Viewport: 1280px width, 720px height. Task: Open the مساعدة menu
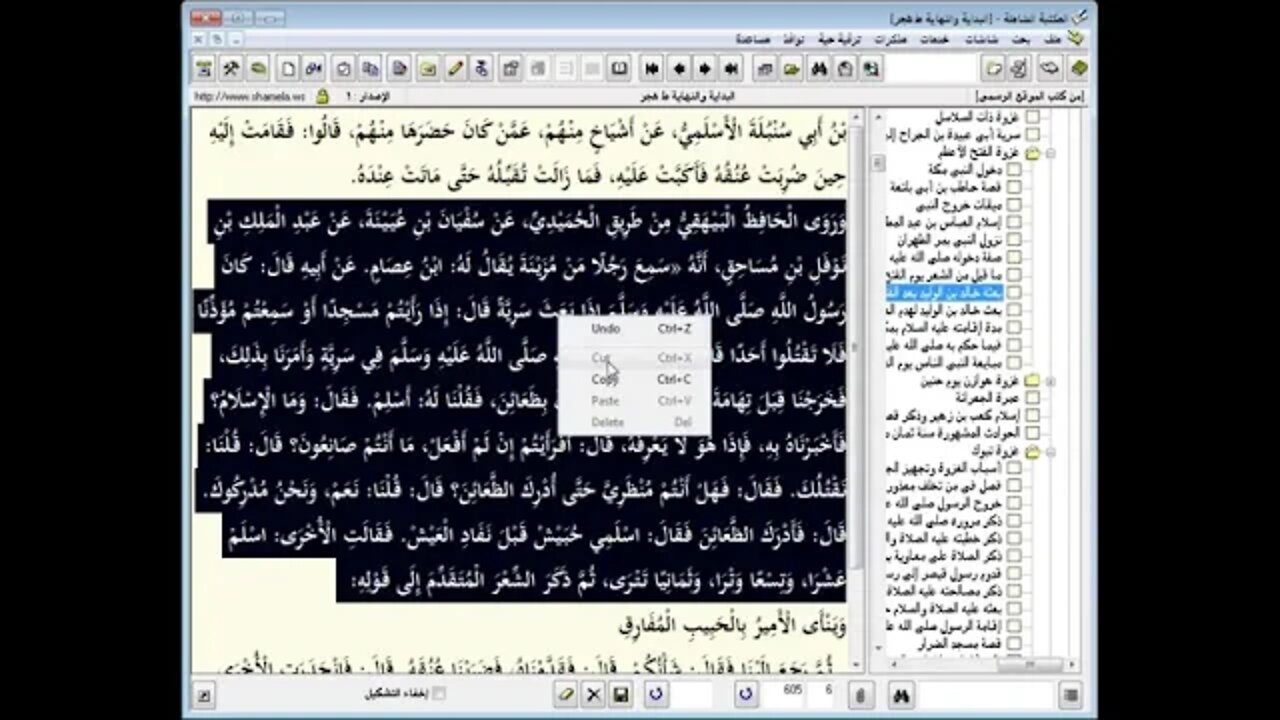point(753,38)
